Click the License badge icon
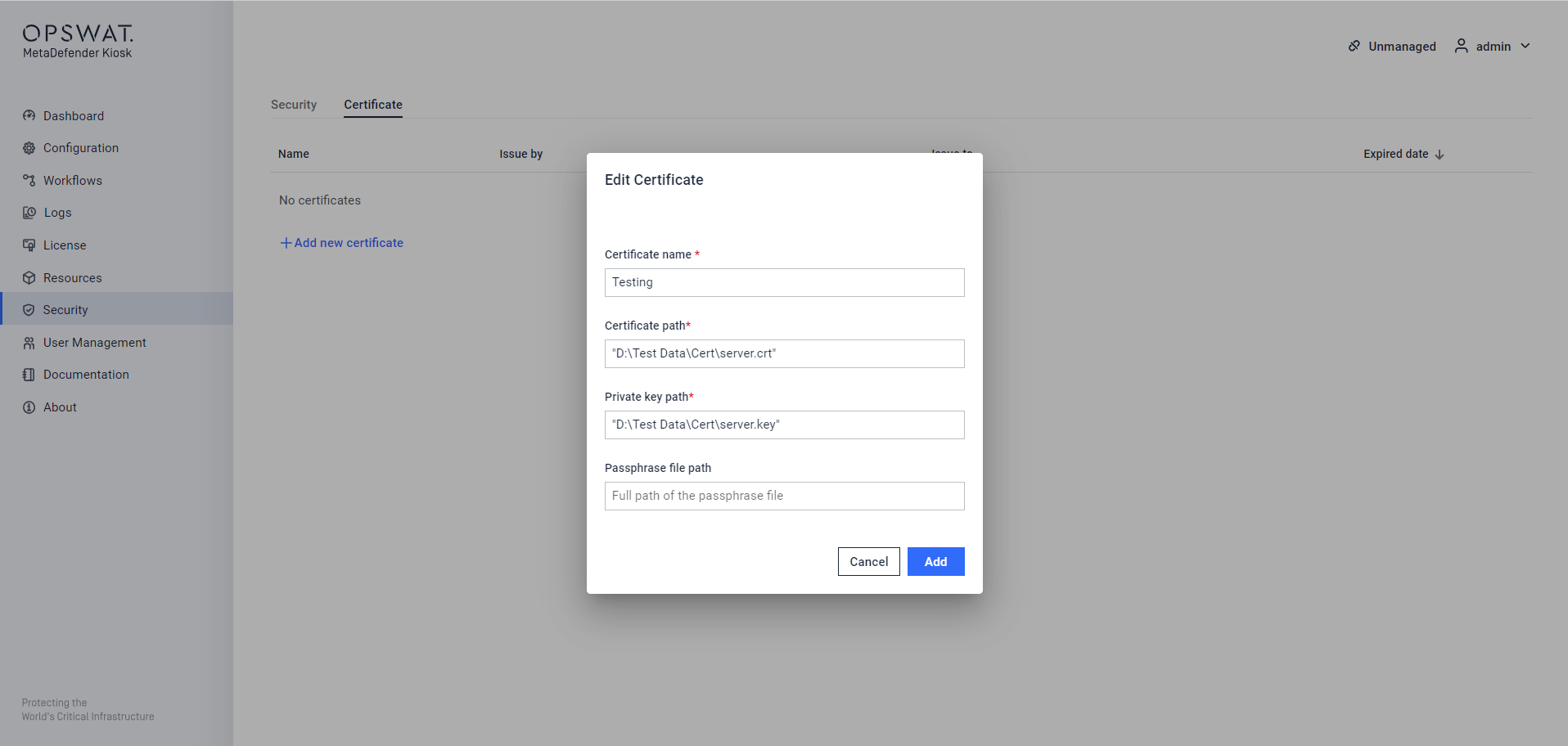This screenshot has height=746, width=1568. coord(29,245)
